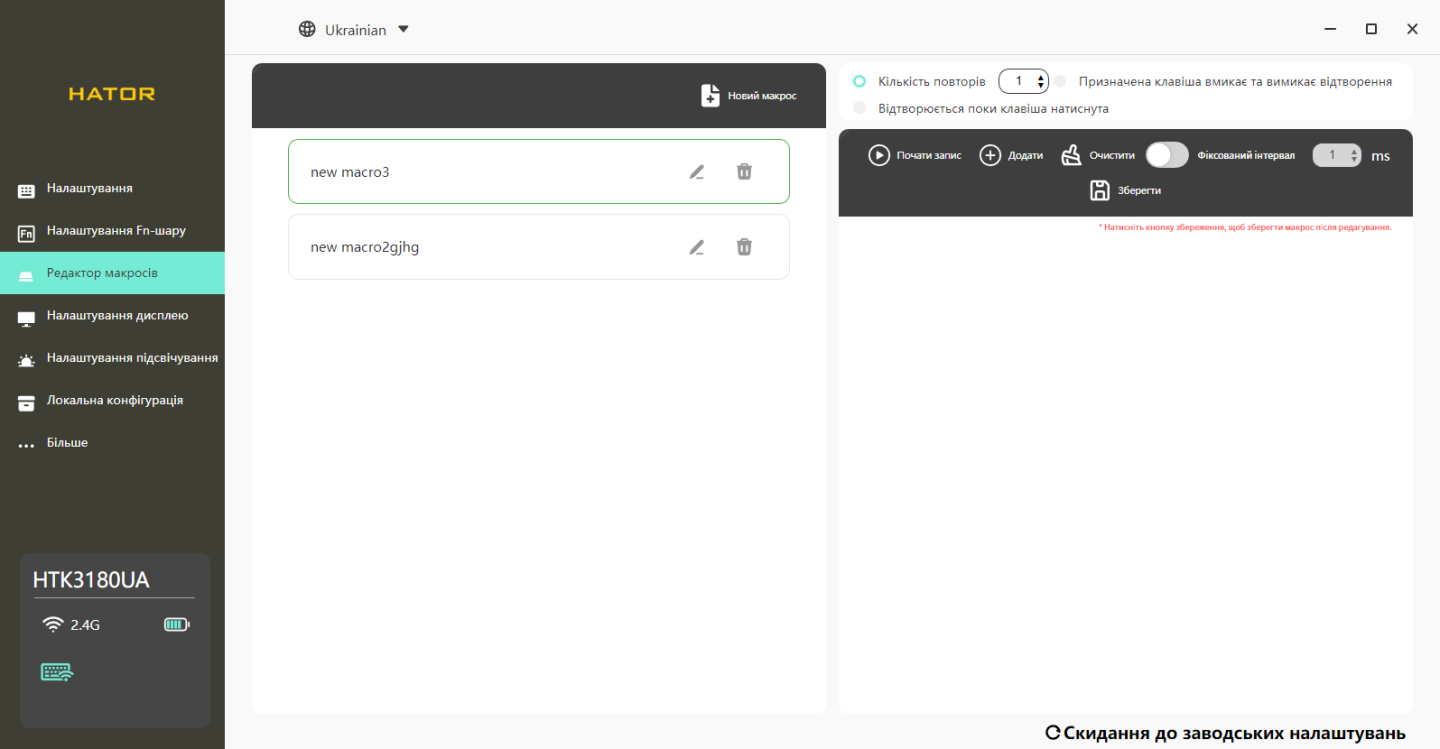The height and width of the screenshot is (749, 1440).
Task: Click the Новий макрос button label
Action: click(762, 96)
